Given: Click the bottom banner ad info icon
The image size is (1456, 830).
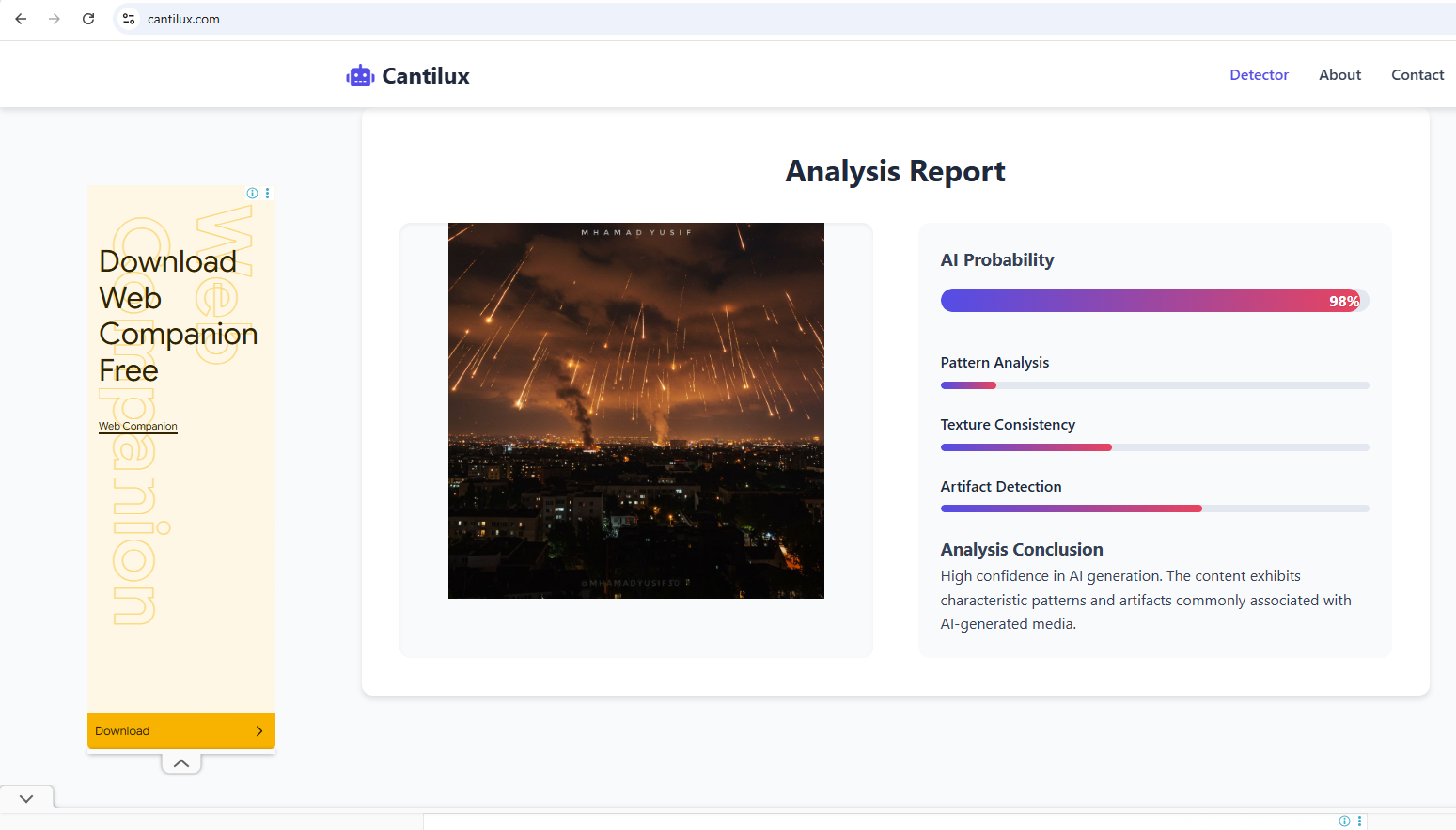Looking at the screenshot, I should click(x=1344, y=821).
